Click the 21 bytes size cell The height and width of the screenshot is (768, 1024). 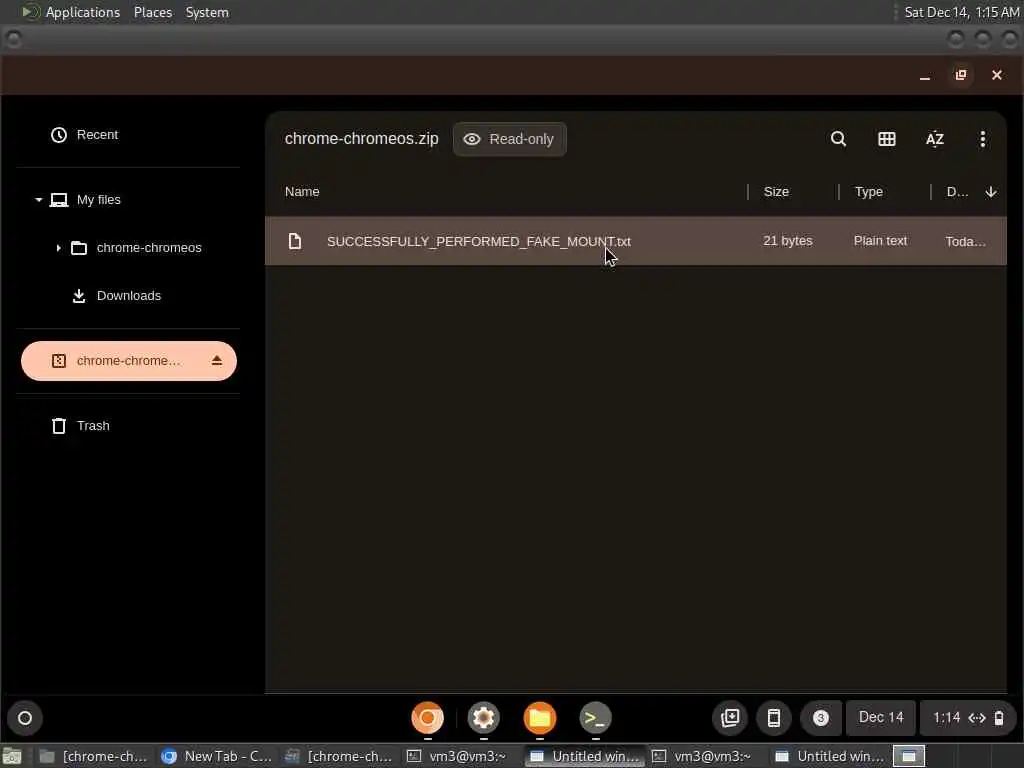click(788, 241)
